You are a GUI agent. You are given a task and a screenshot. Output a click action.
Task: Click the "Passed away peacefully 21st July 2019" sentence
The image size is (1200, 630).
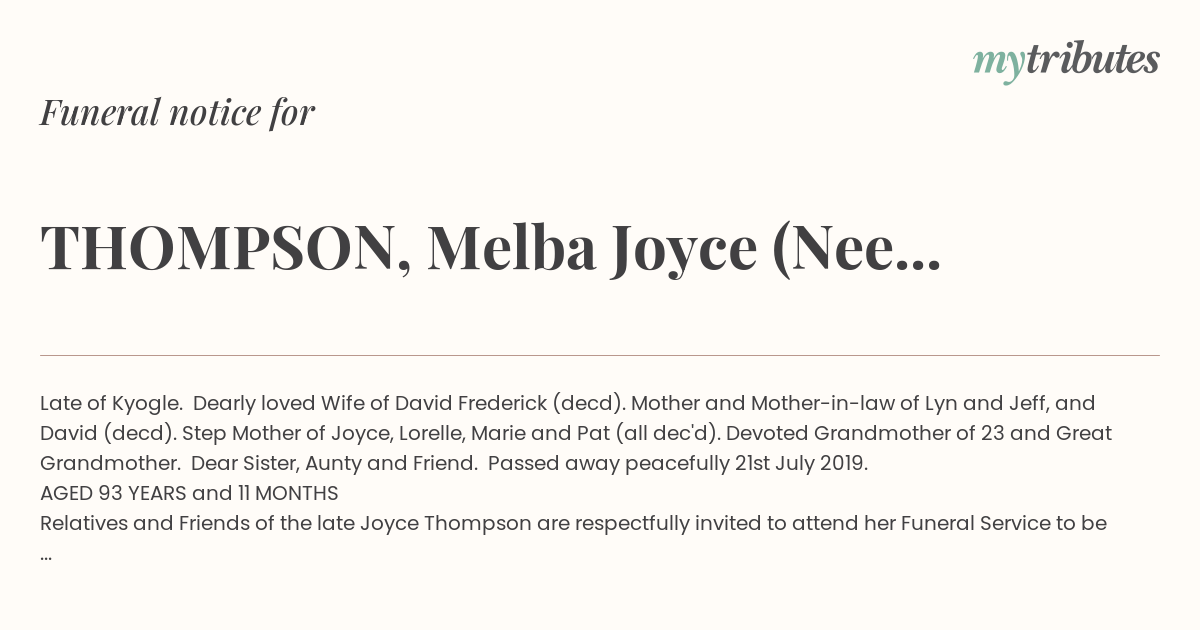pyautogui.click(x=677, y=463)
